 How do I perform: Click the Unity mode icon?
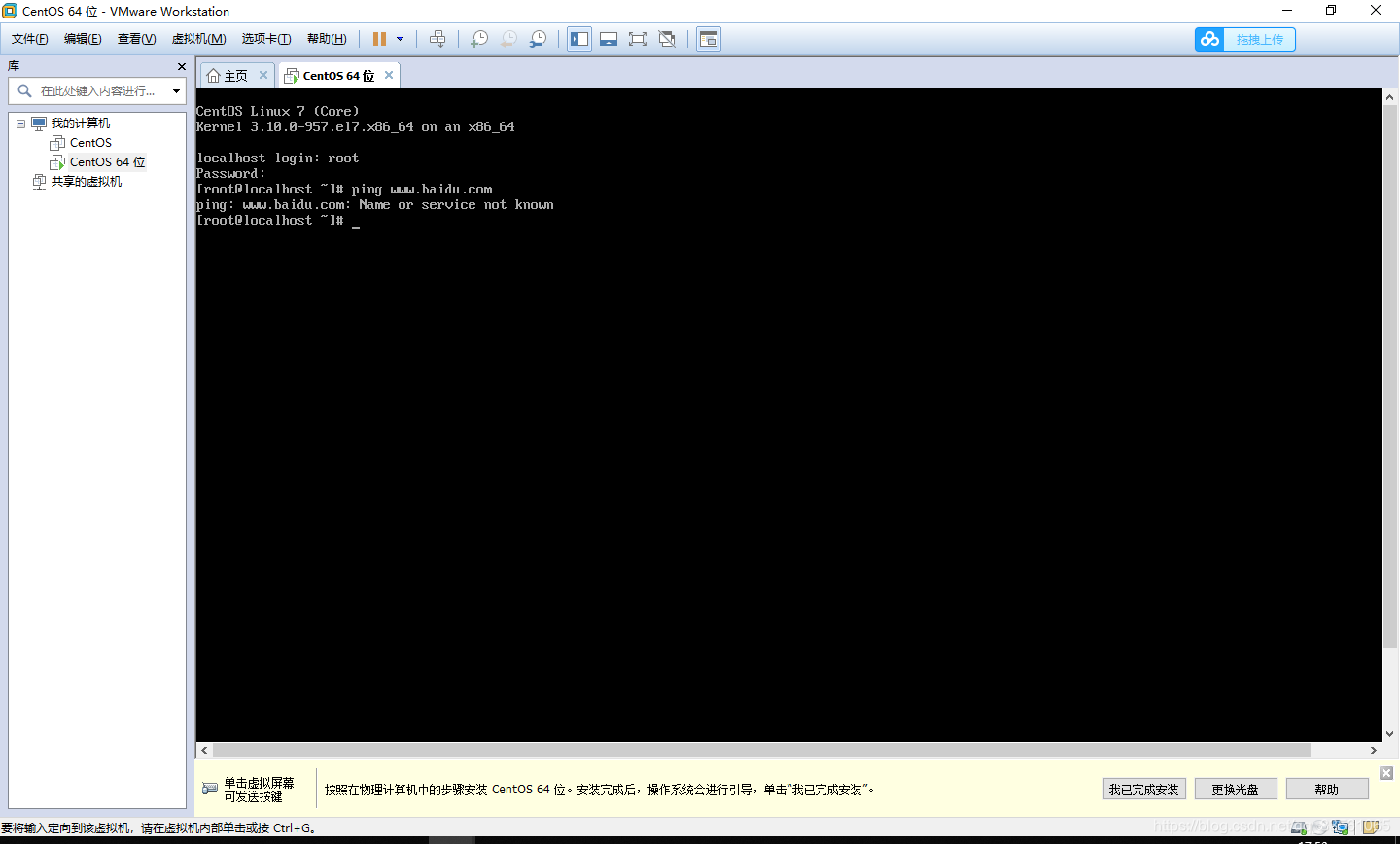click(667, 39)
